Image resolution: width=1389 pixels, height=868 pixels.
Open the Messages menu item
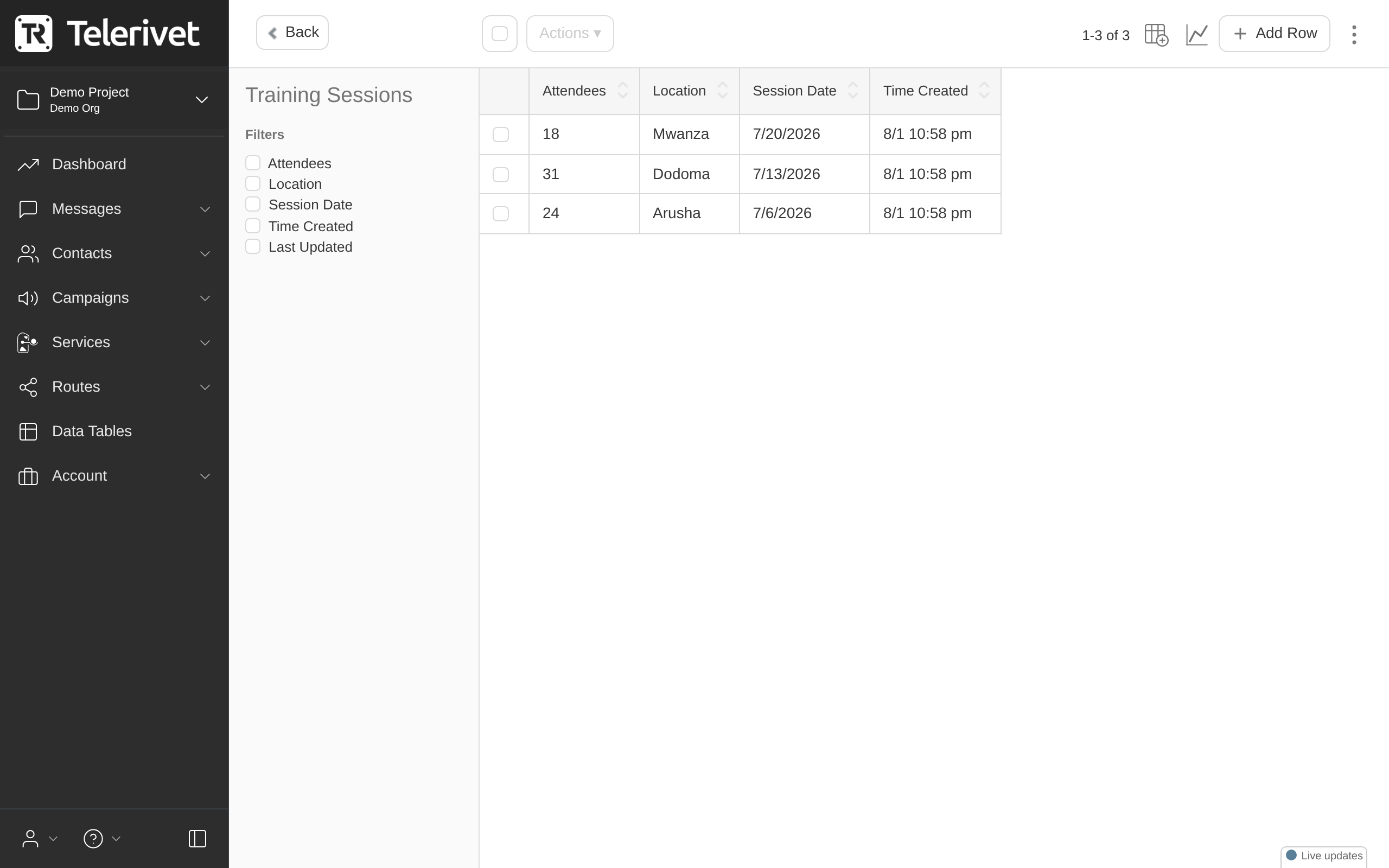pyautogui.click(x=113, y=209)
